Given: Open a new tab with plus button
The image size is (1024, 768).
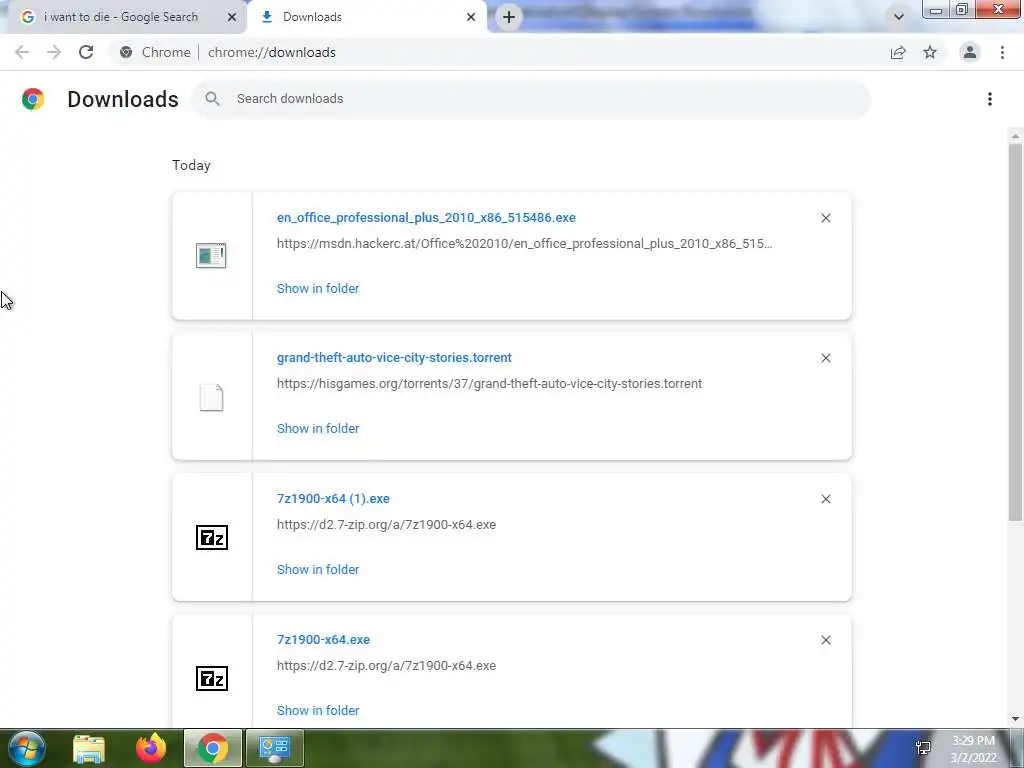Looking at the screenshot, I should click(x=509, y=17).
